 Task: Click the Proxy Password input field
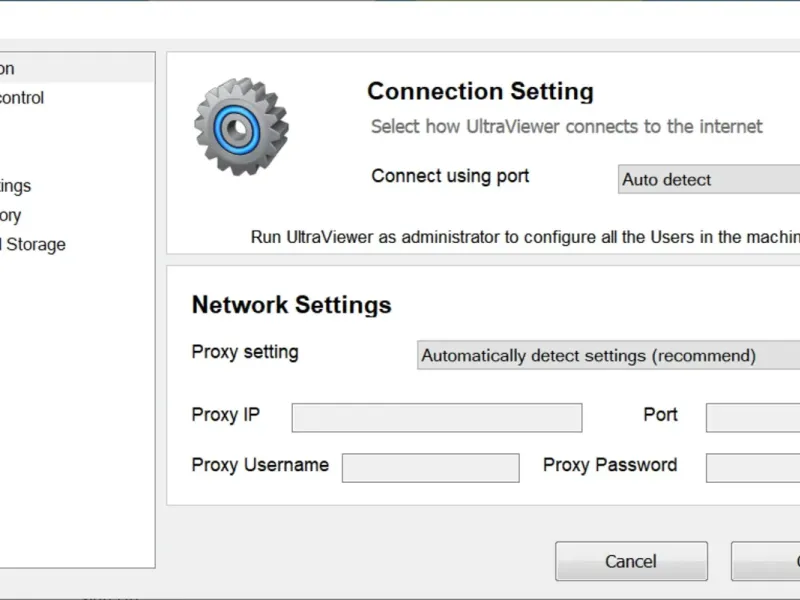(x=752, y=468)
